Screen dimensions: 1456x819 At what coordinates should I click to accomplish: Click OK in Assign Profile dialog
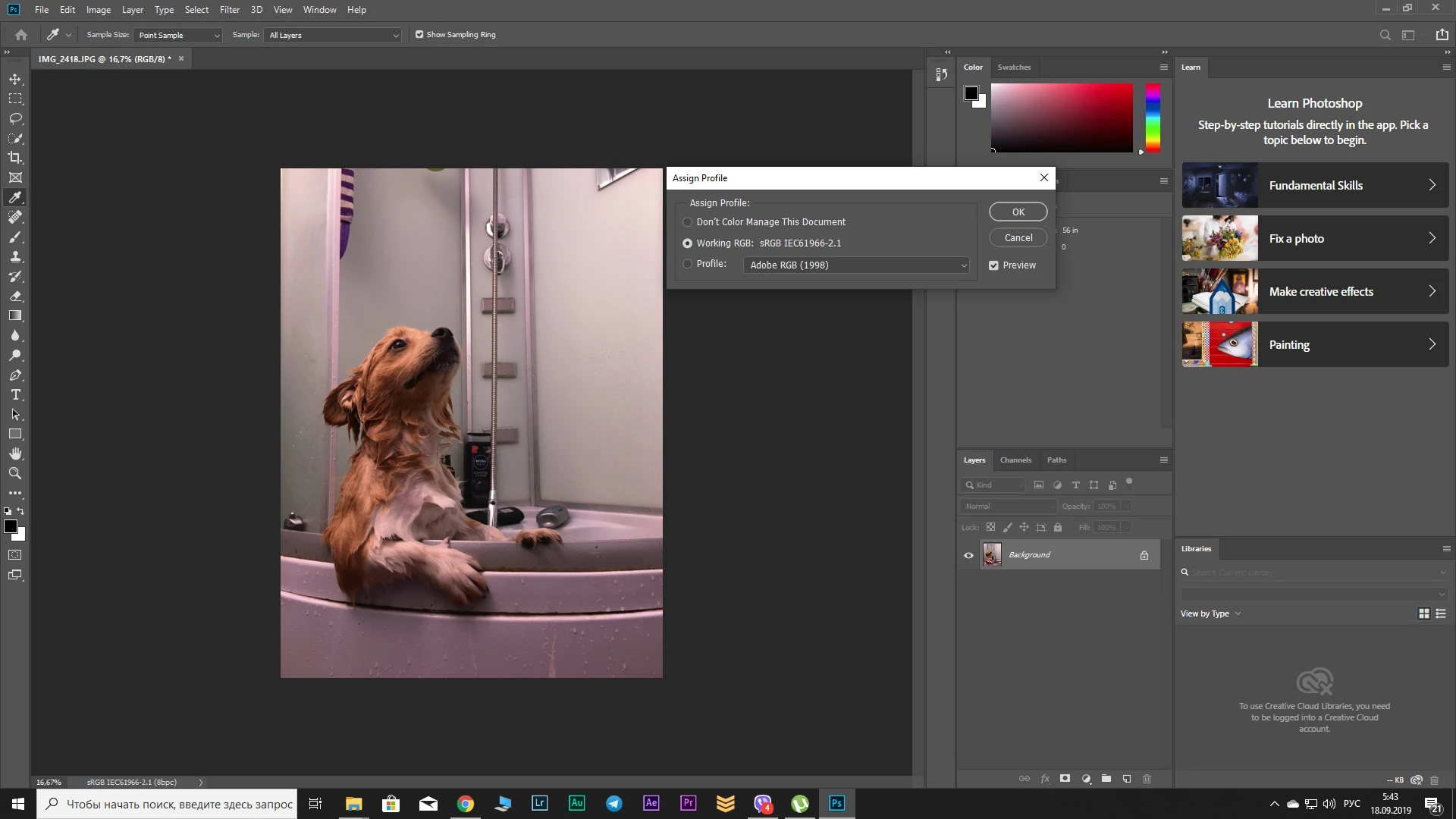pyautogui.click(x=1018, y=212)
